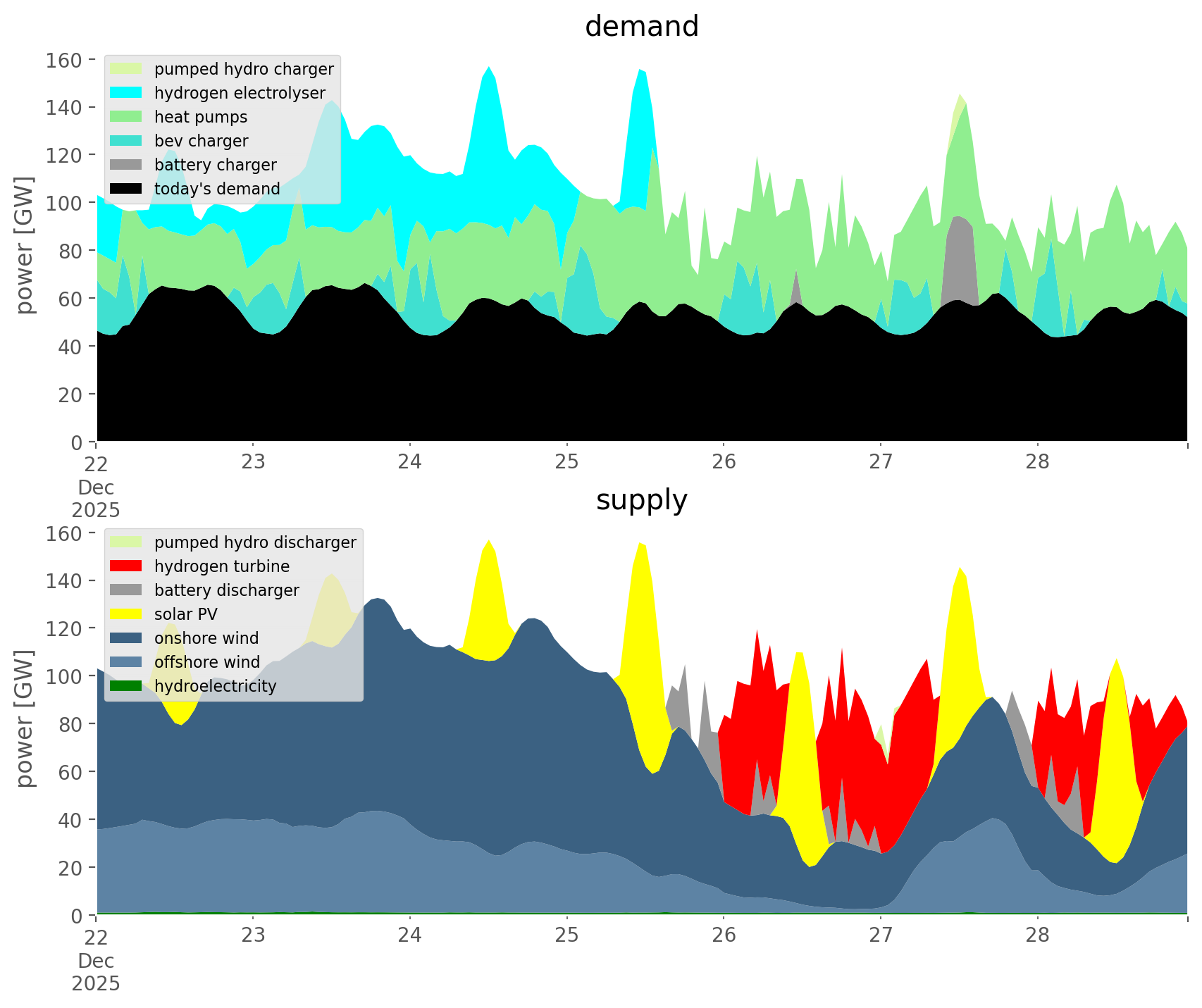1202x1008 pixels.
Task: Select the green hydroelectricity legend swatch
Action: [127, 686]
